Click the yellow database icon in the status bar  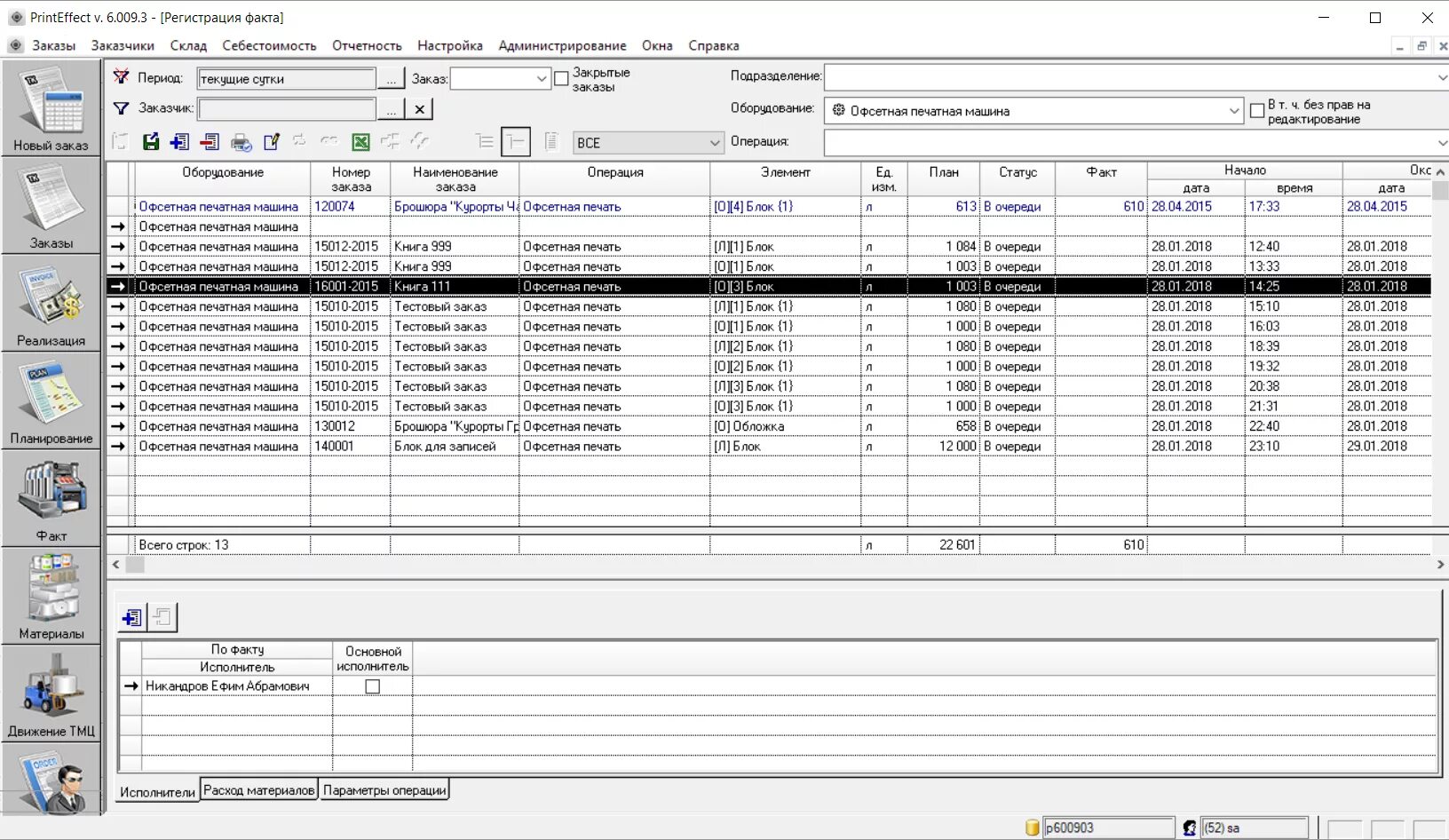pyautogui.click(x=1032, y=828)
